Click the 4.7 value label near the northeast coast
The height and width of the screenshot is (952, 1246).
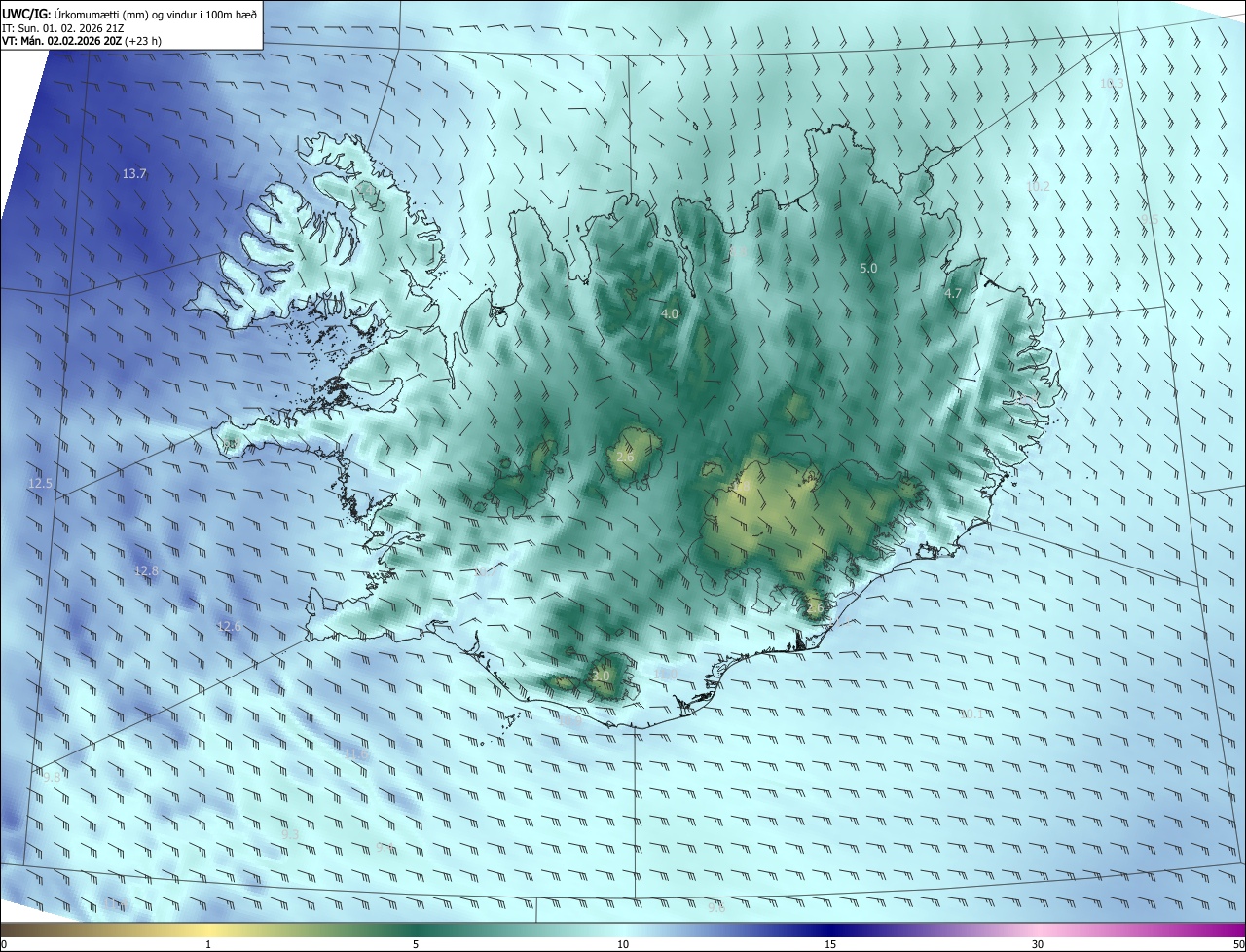coord(953,293)
